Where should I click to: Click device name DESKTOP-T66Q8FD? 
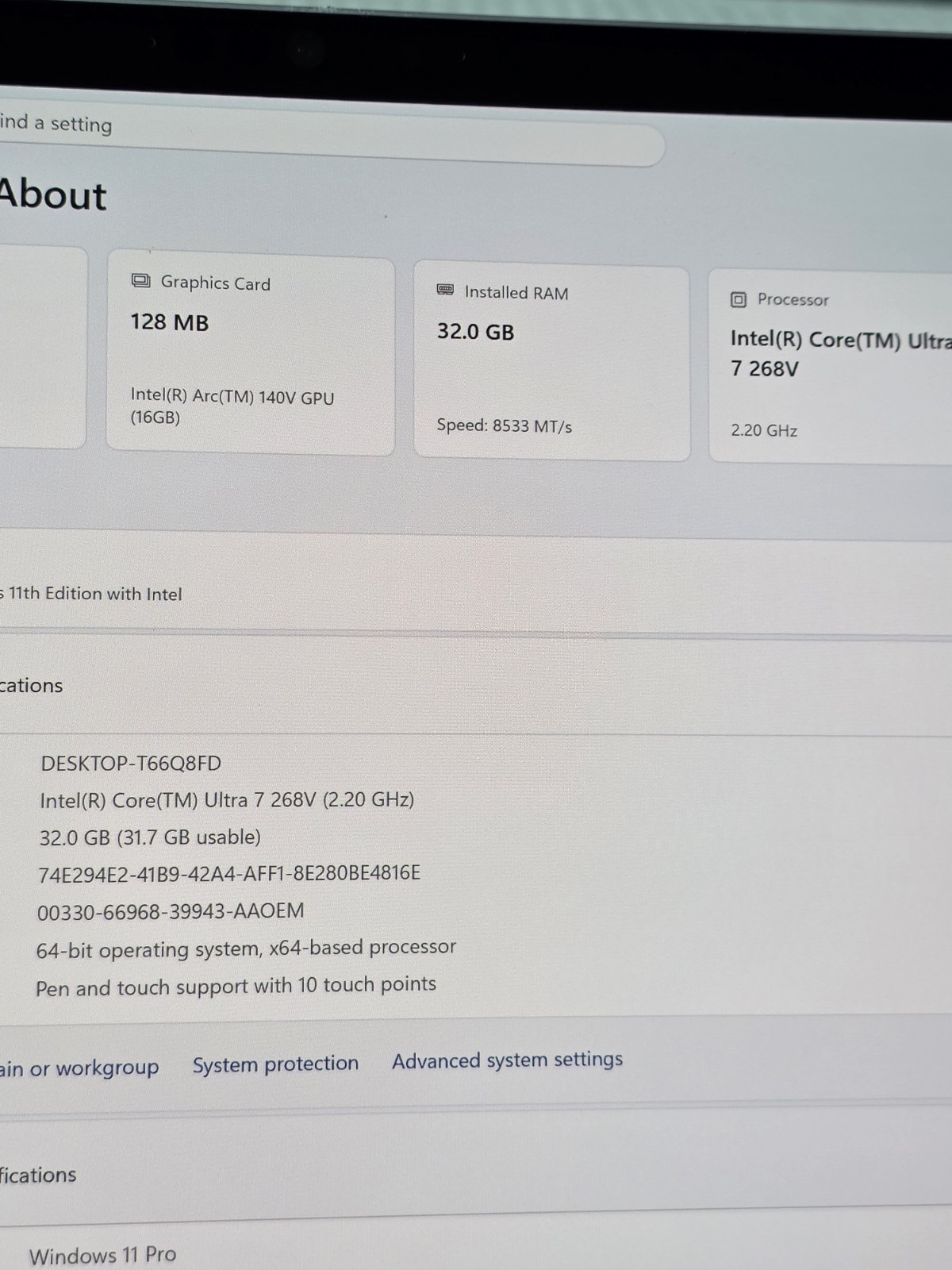click(131, 764)
